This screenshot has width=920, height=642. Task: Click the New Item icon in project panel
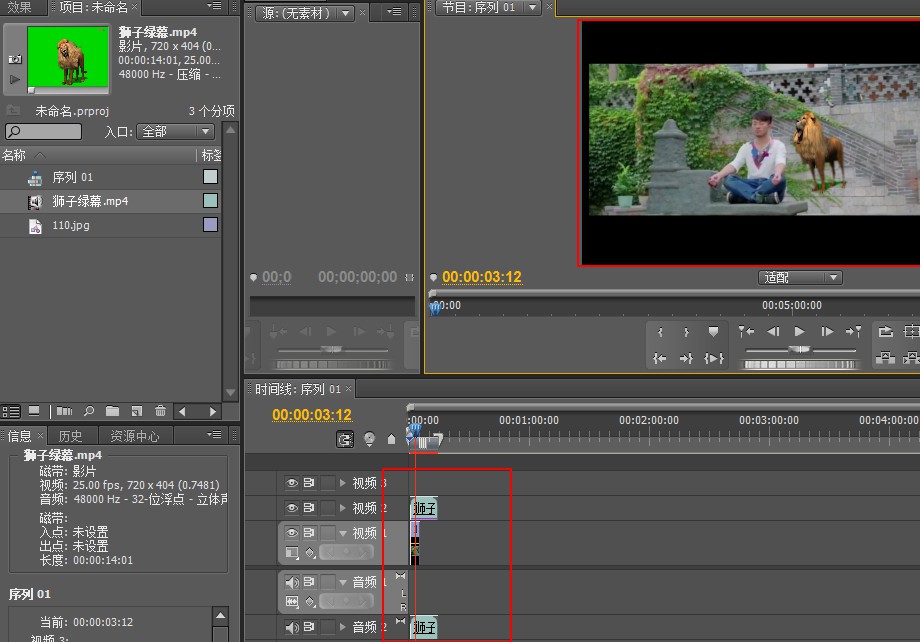click(x=137, y=411)
